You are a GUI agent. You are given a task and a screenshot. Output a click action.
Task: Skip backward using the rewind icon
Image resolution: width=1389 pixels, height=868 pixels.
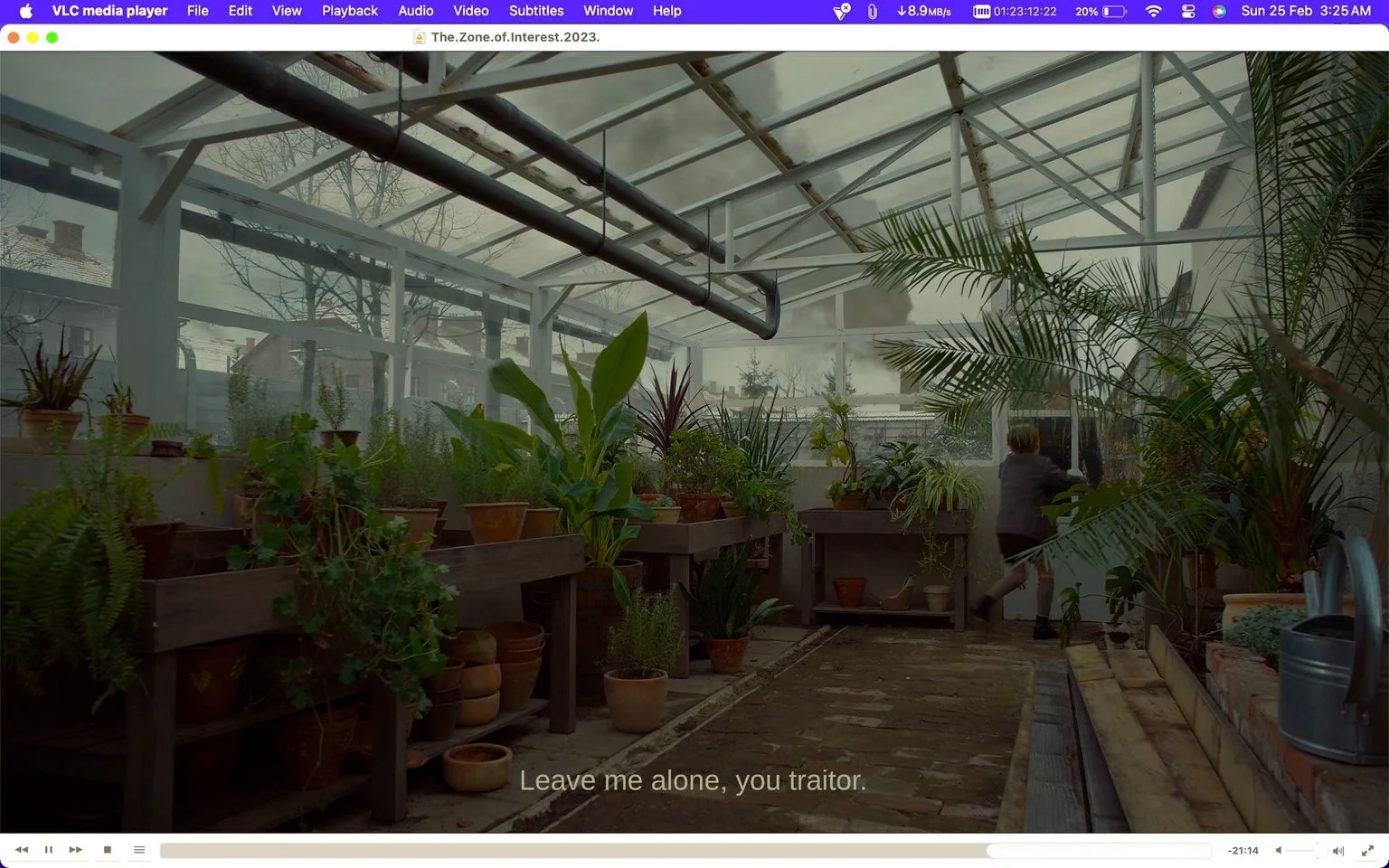pos(22,850)
